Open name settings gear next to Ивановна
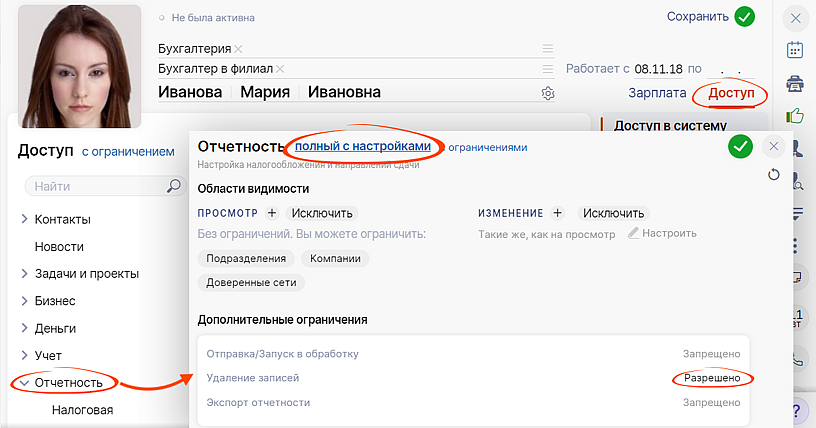This screenshot has width=816, height=428. (548, 93)
